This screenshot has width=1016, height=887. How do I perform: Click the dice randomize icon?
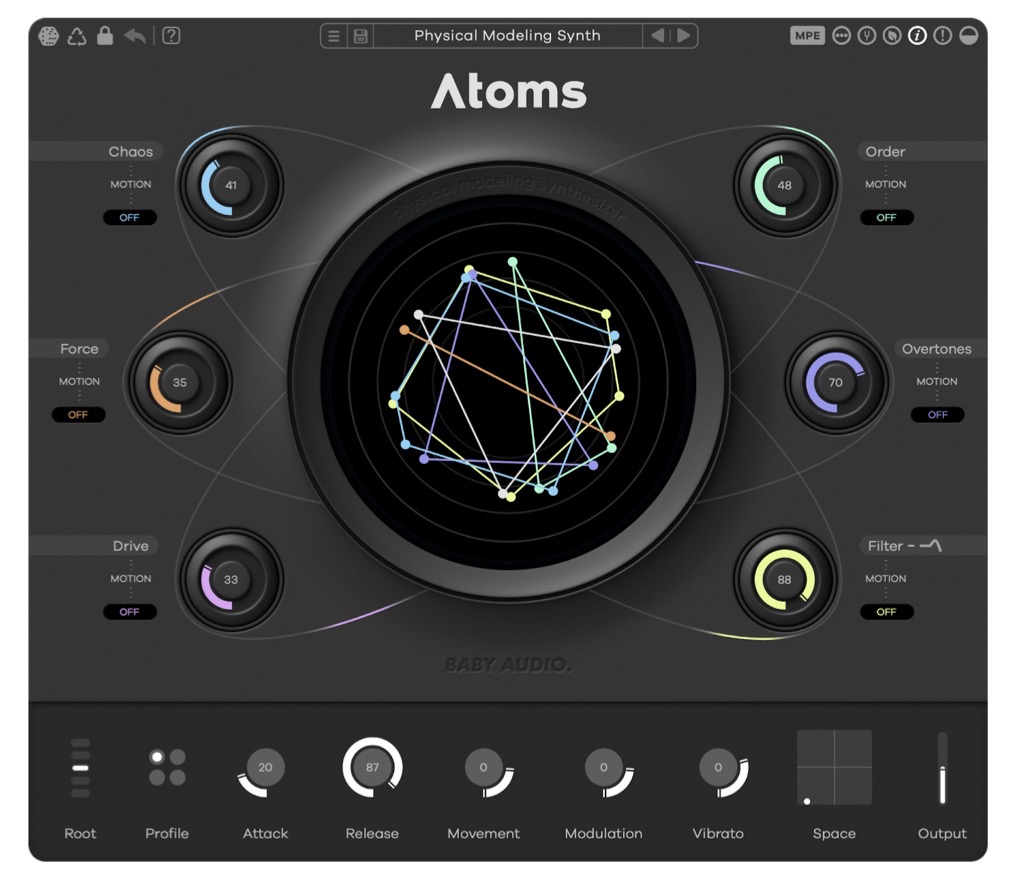(x=48, y=35)
